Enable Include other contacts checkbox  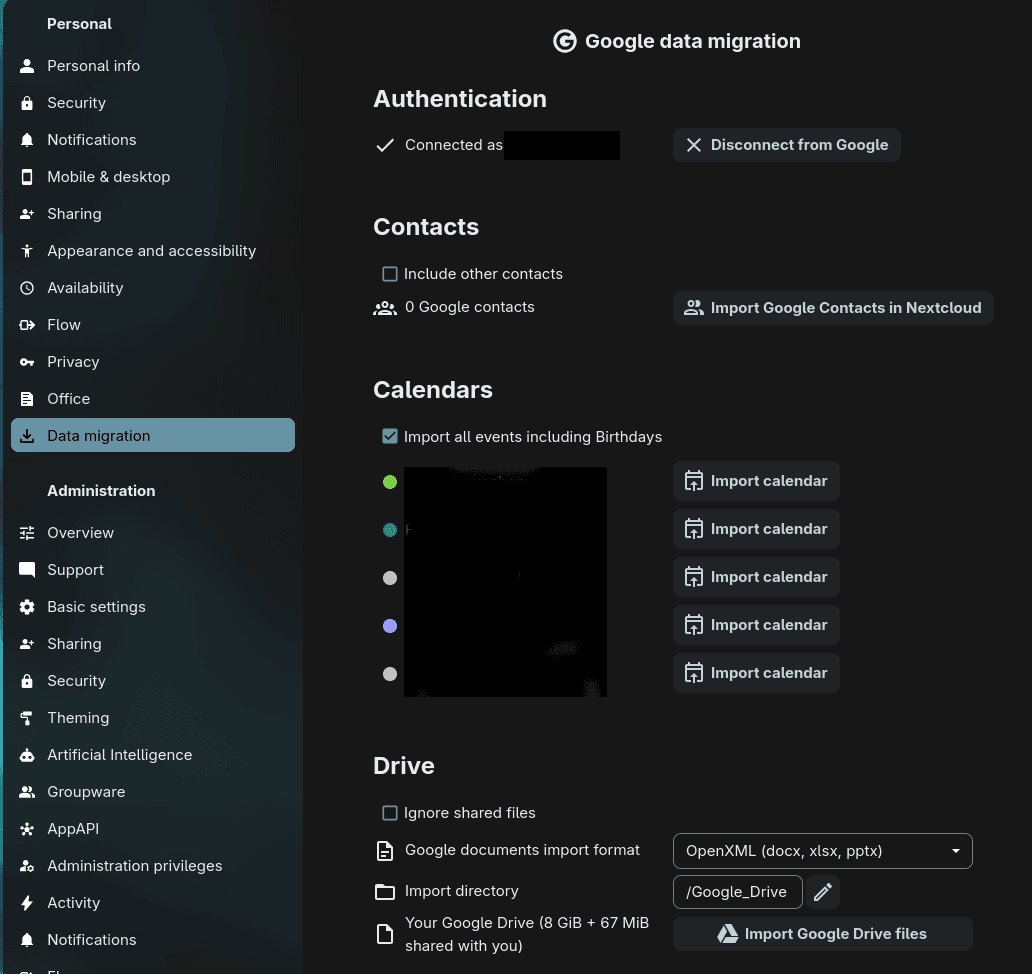point(390,274)
